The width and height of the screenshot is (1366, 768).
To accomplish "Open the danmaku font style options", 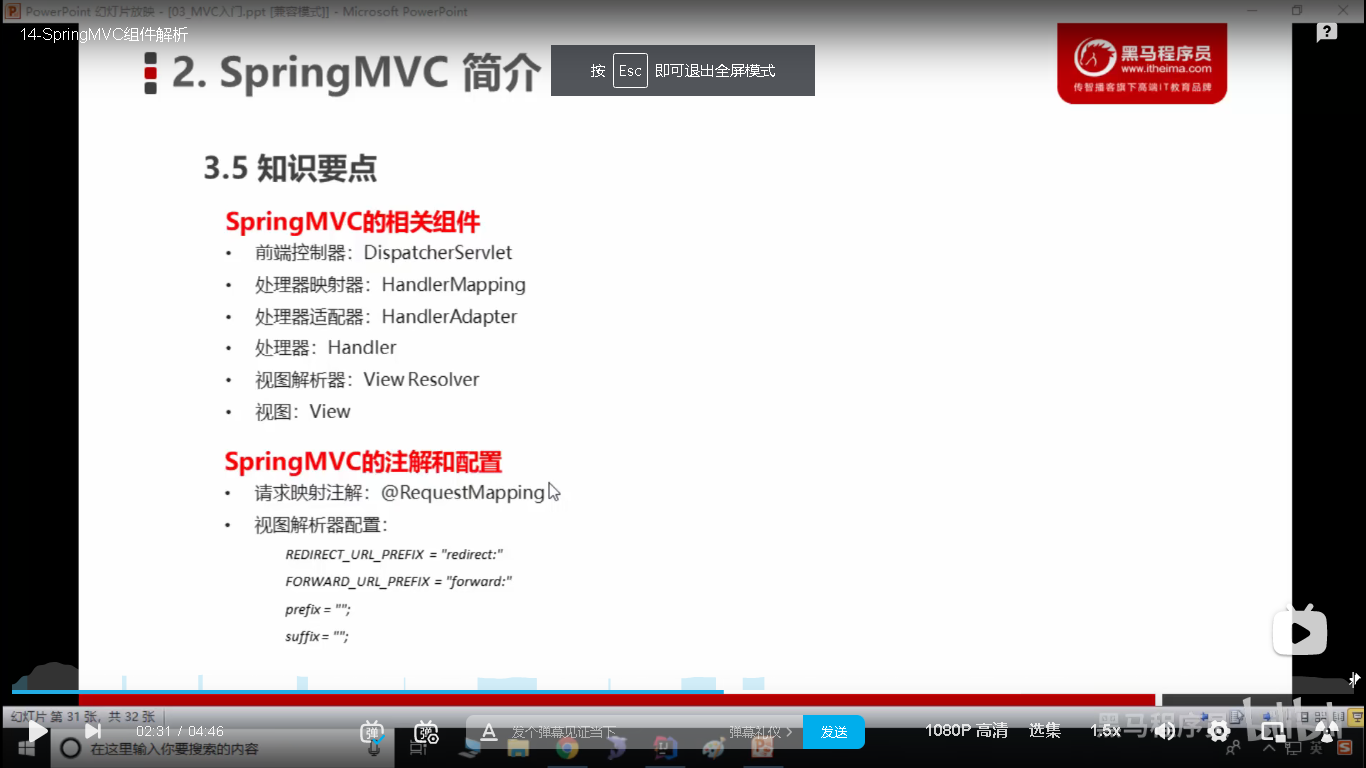I will point(489,732).
